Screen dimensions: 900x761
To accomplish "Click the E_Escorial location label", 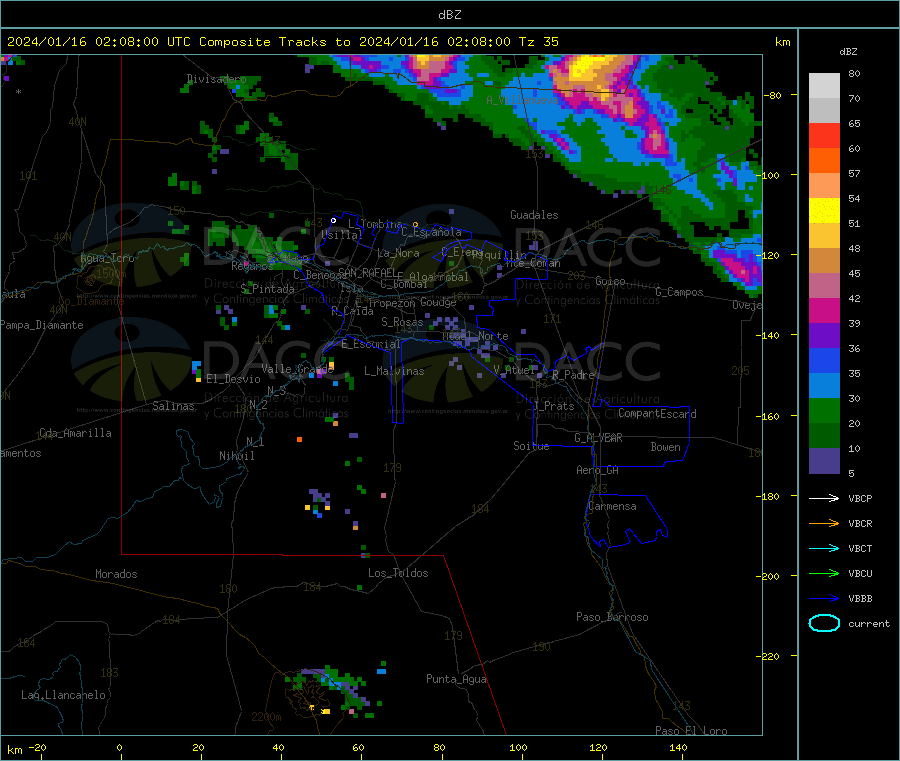I will point(371,344).
